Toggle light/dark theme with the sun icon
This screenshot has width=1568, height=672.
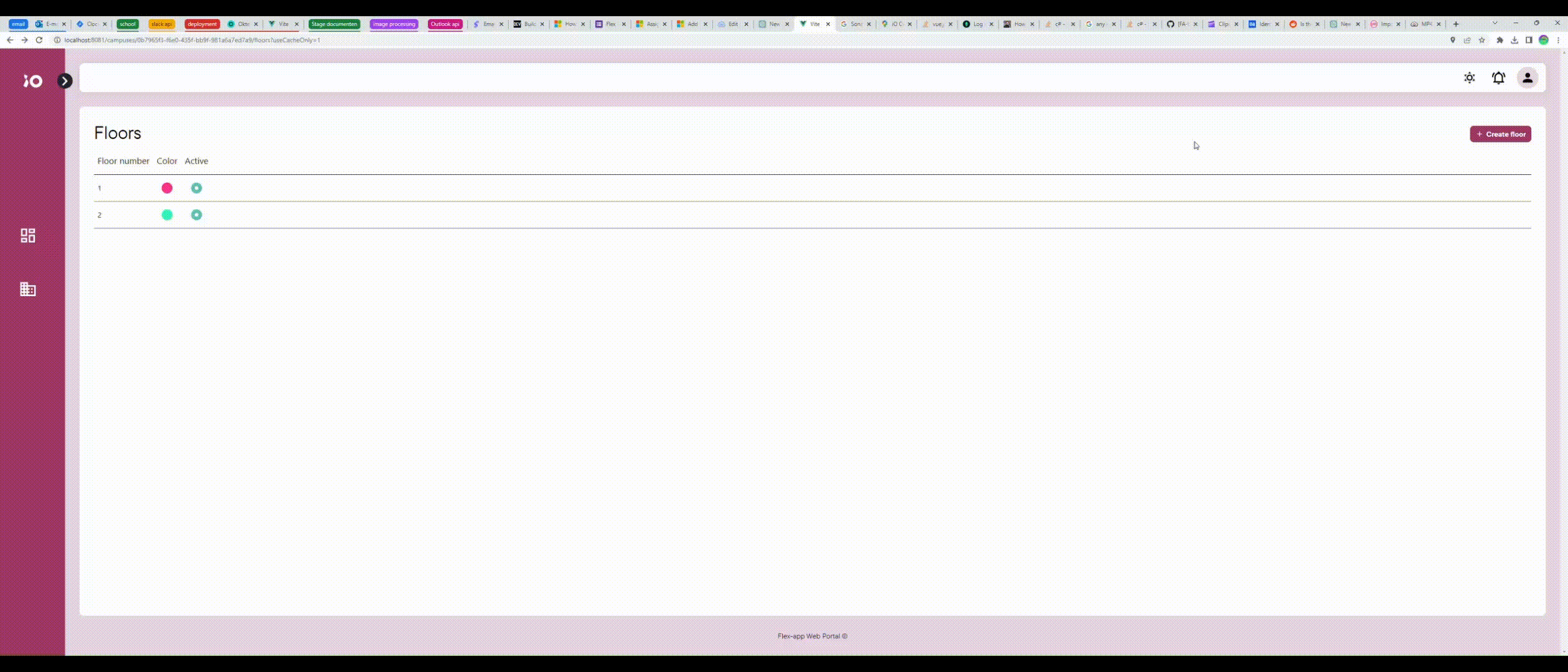(x=1469, y=78)
